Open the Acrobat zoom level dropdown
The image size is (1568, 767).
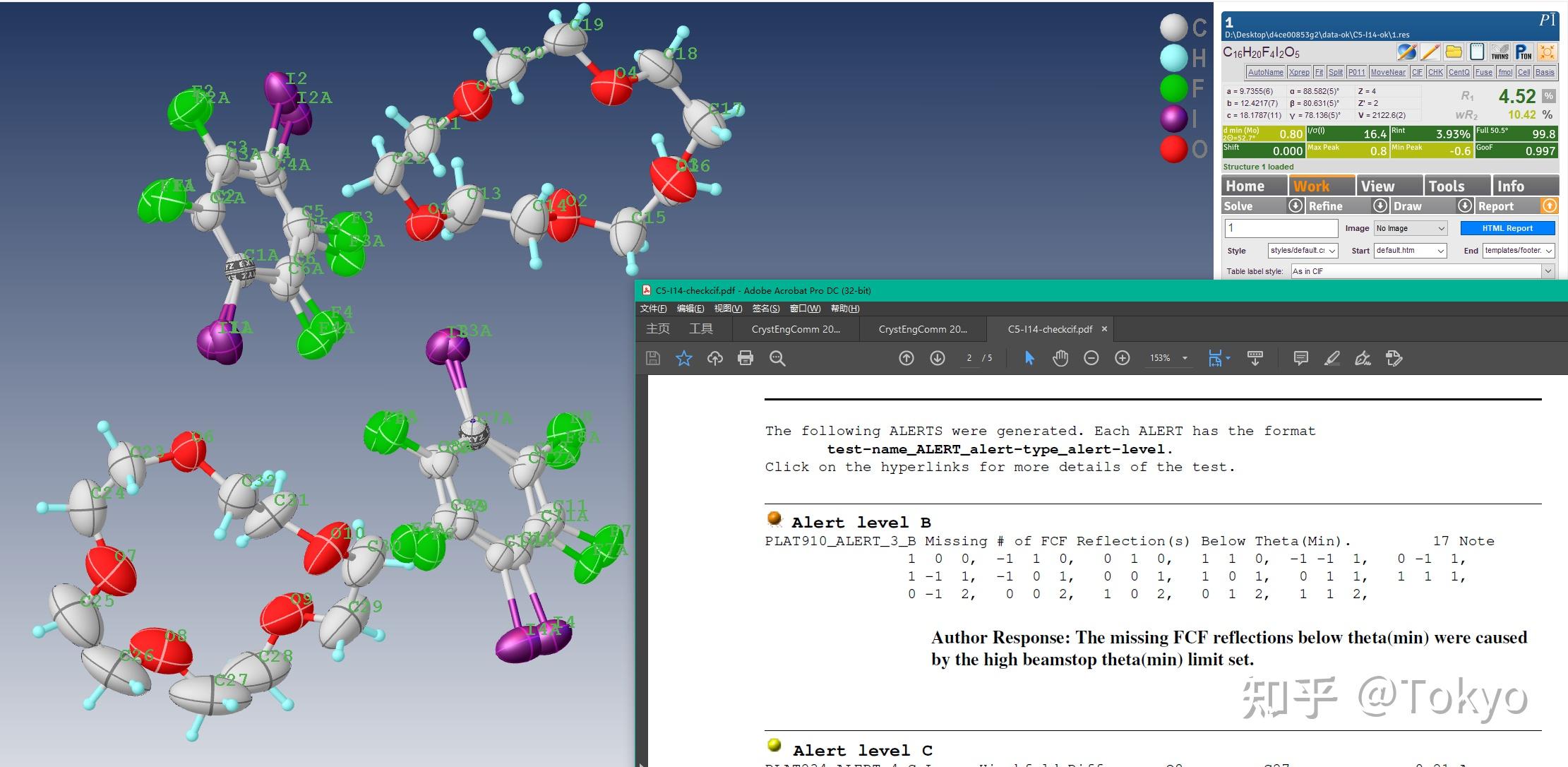coord(1185,358)
